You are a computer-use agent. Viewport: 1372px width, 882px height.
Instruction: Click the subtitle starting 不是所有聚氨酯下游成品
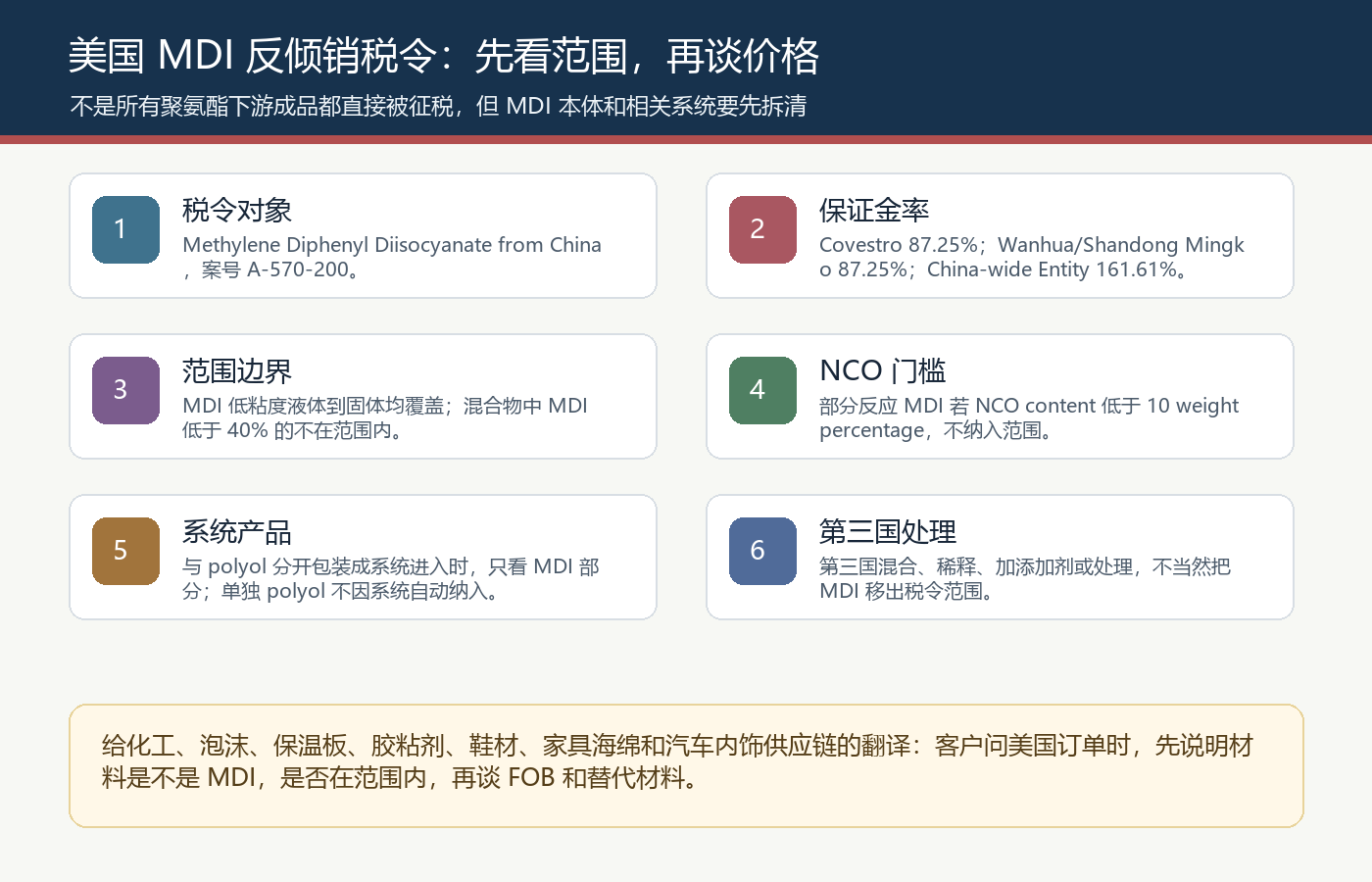438,106
